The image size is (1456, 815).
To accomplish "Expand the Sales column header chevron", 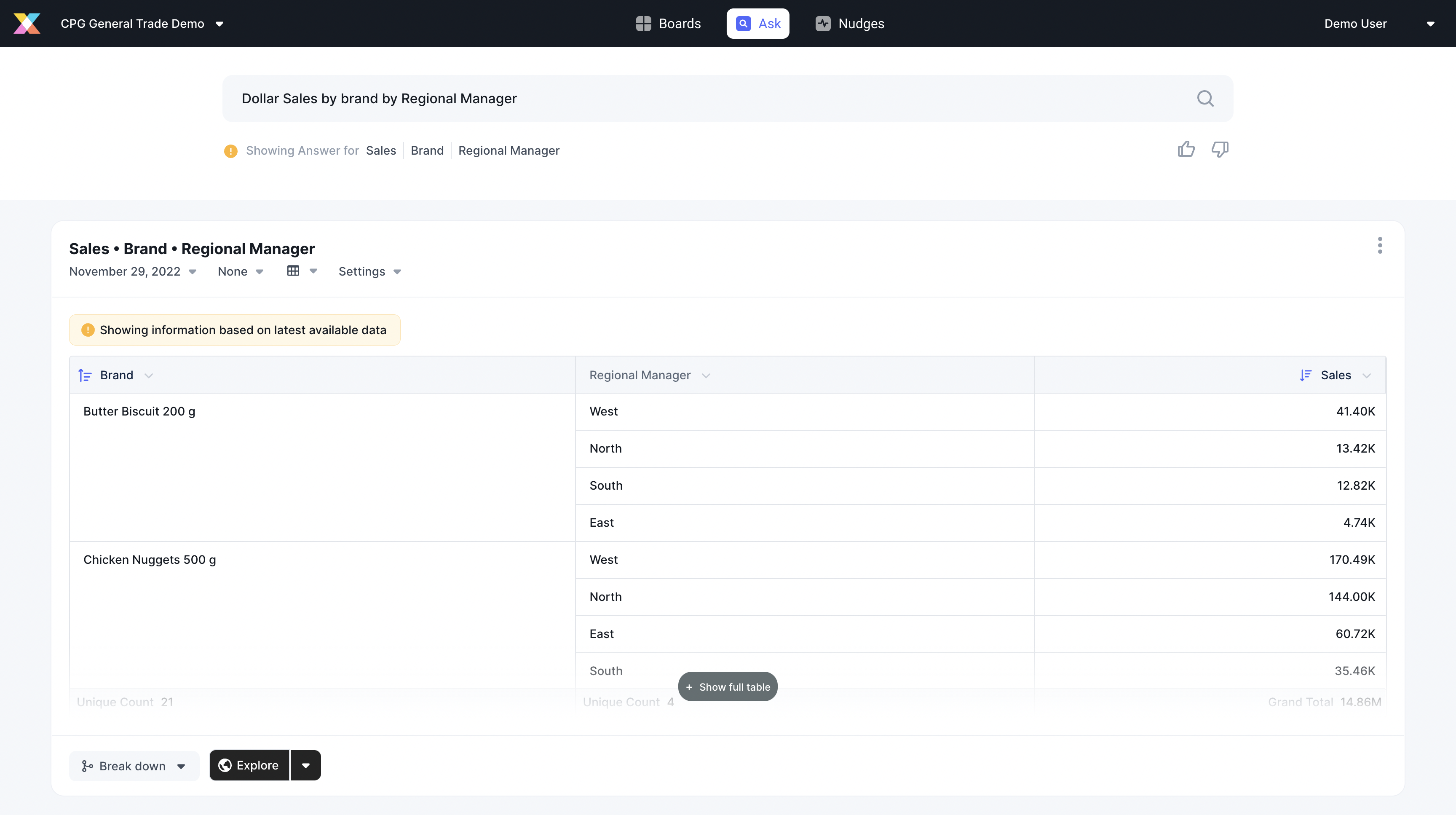I will pos(1367,376).
